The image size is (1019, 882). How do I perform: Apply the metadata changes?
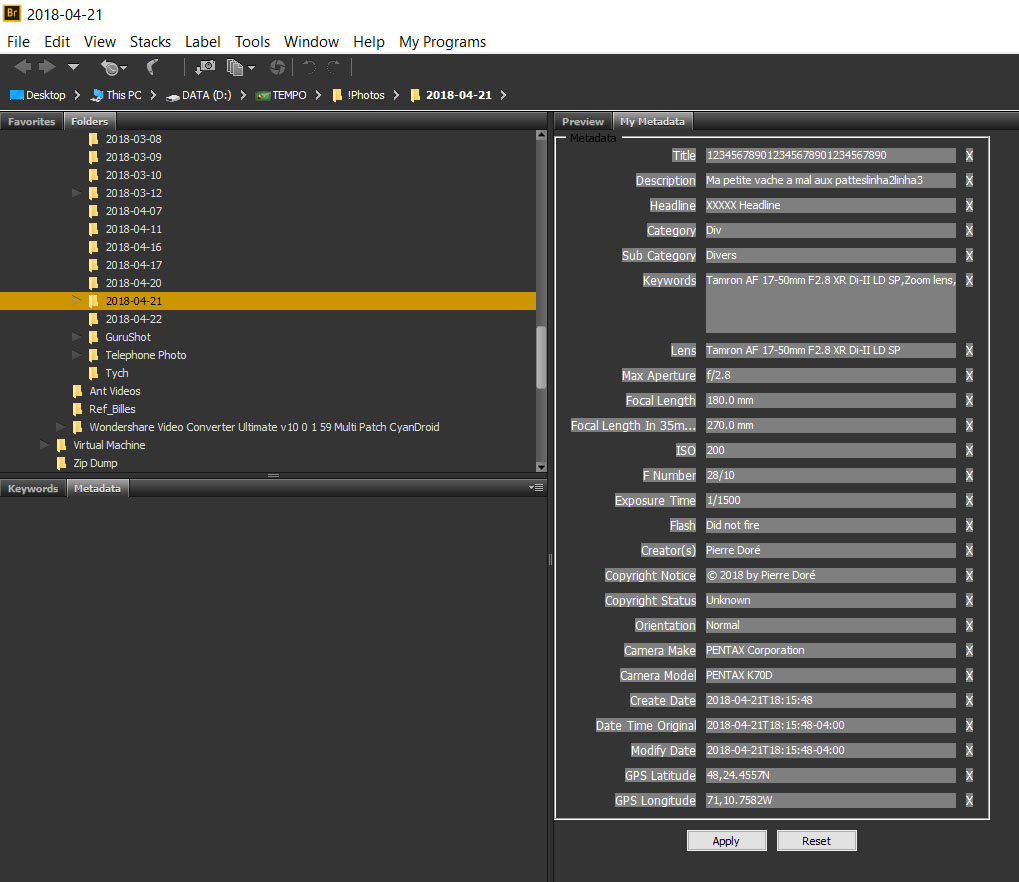coord(726,840)
